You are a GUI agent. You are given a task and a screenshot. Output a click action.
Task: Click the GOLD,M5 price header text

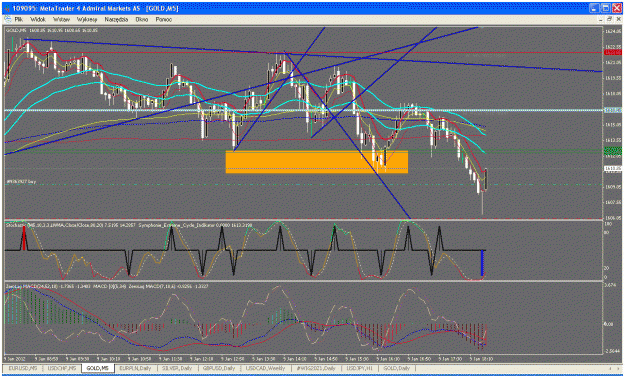pos(52,30)
